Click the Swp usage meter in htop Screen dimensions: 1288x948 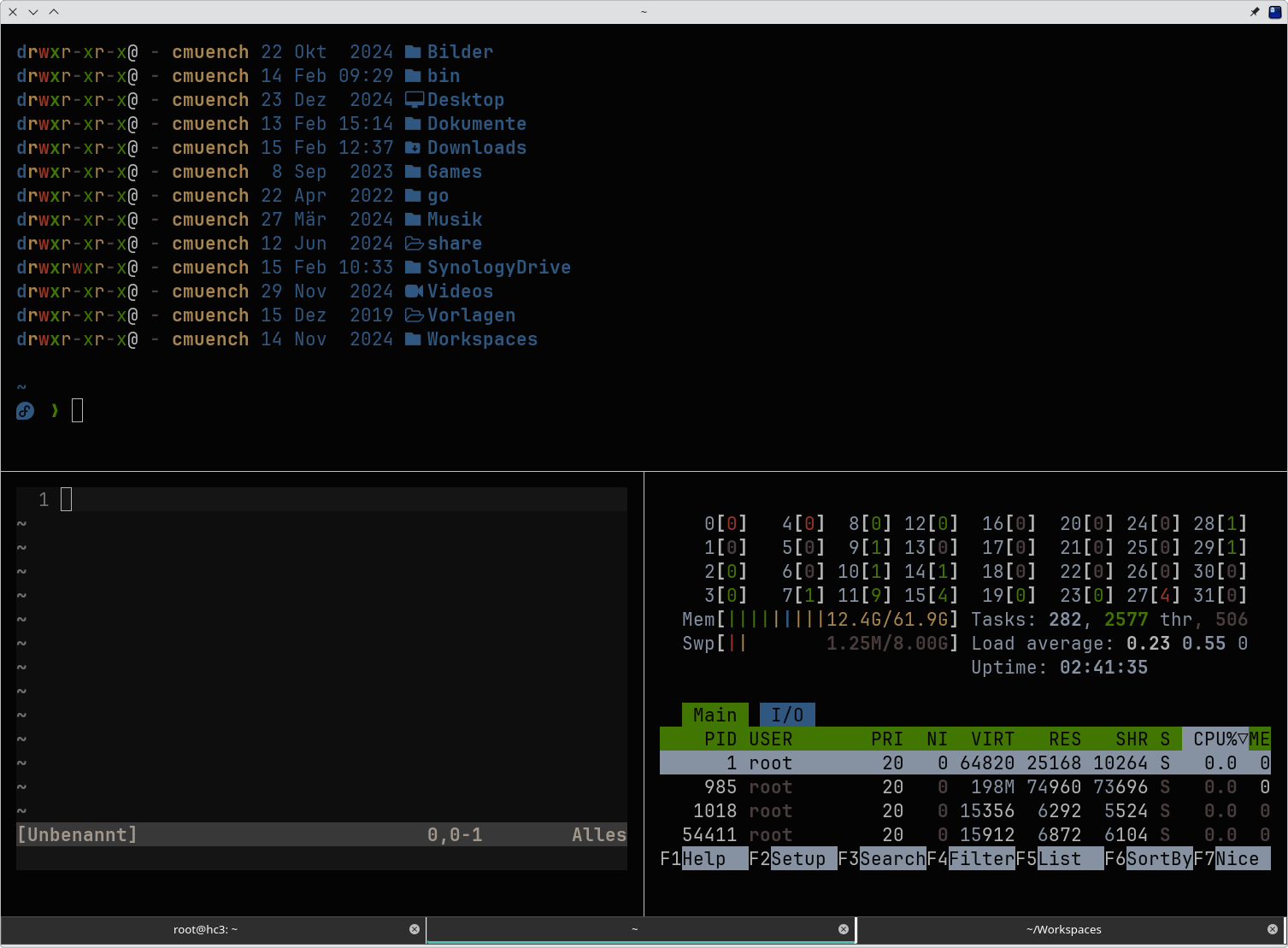[820, 643]
